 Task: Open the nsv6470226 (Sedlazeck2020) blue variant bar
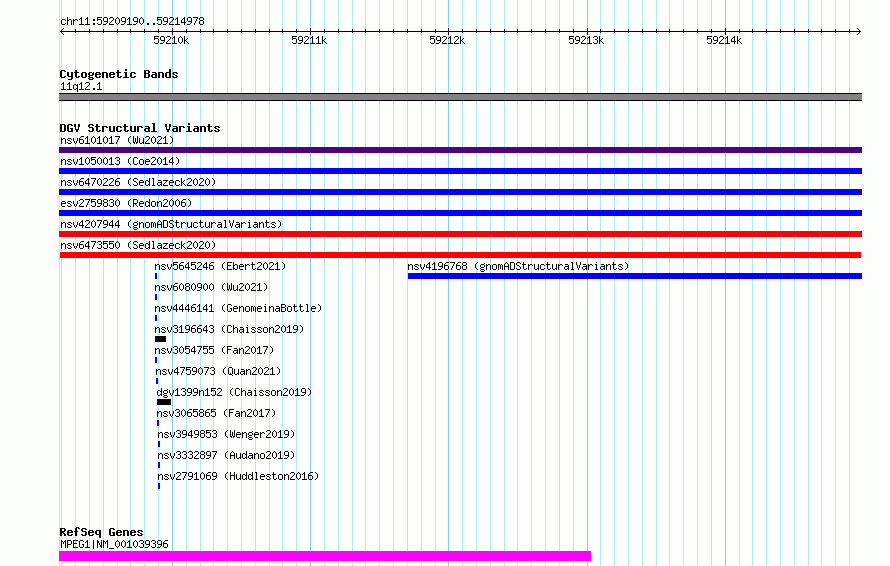(x=460, y=192)
